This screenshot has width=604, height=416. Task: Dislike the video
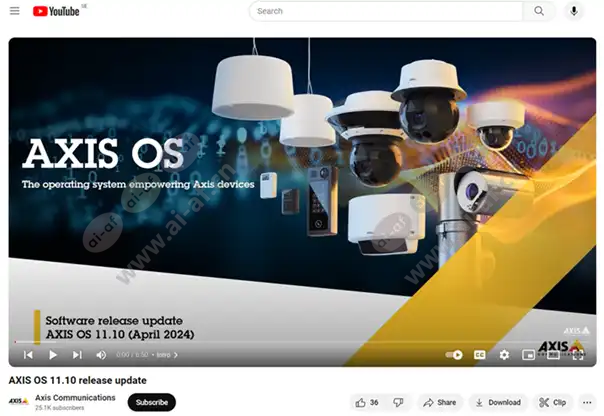pos(398,403)
